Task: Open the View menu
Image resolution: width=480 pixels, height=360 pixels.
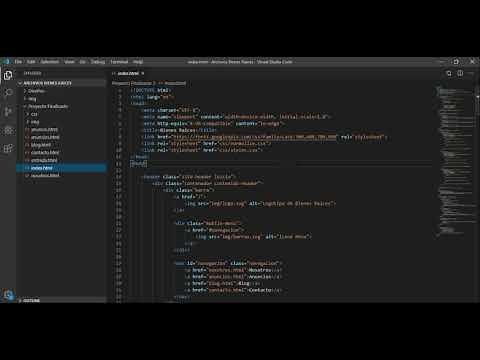Action: point(69,62)
